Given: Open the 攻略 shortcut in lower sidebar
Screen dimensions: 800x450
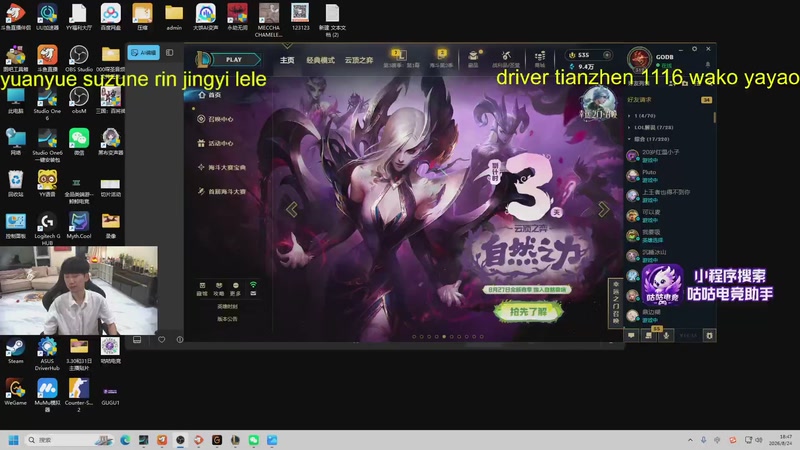Looking at the screenshot, I should pyautogui.click(x=219, y=289).
